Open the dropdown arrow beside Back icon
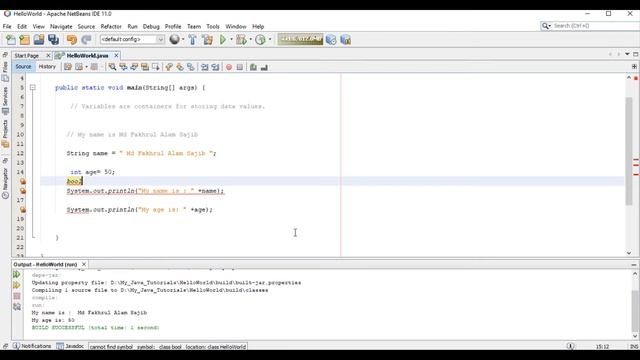 (x=86, y=67)
